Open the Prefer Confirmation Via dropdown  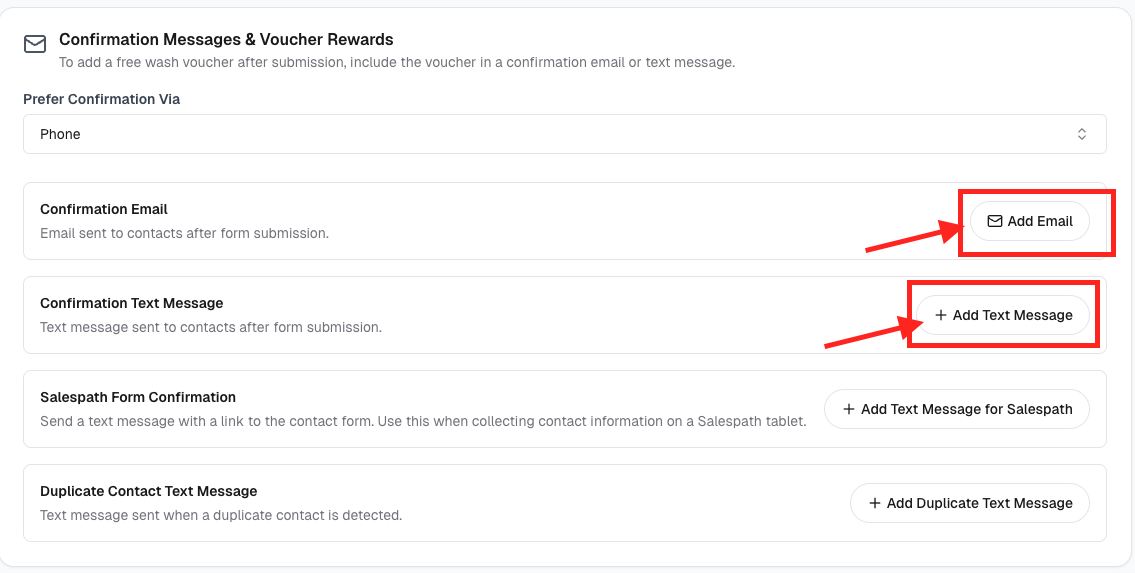pos(565,135)
